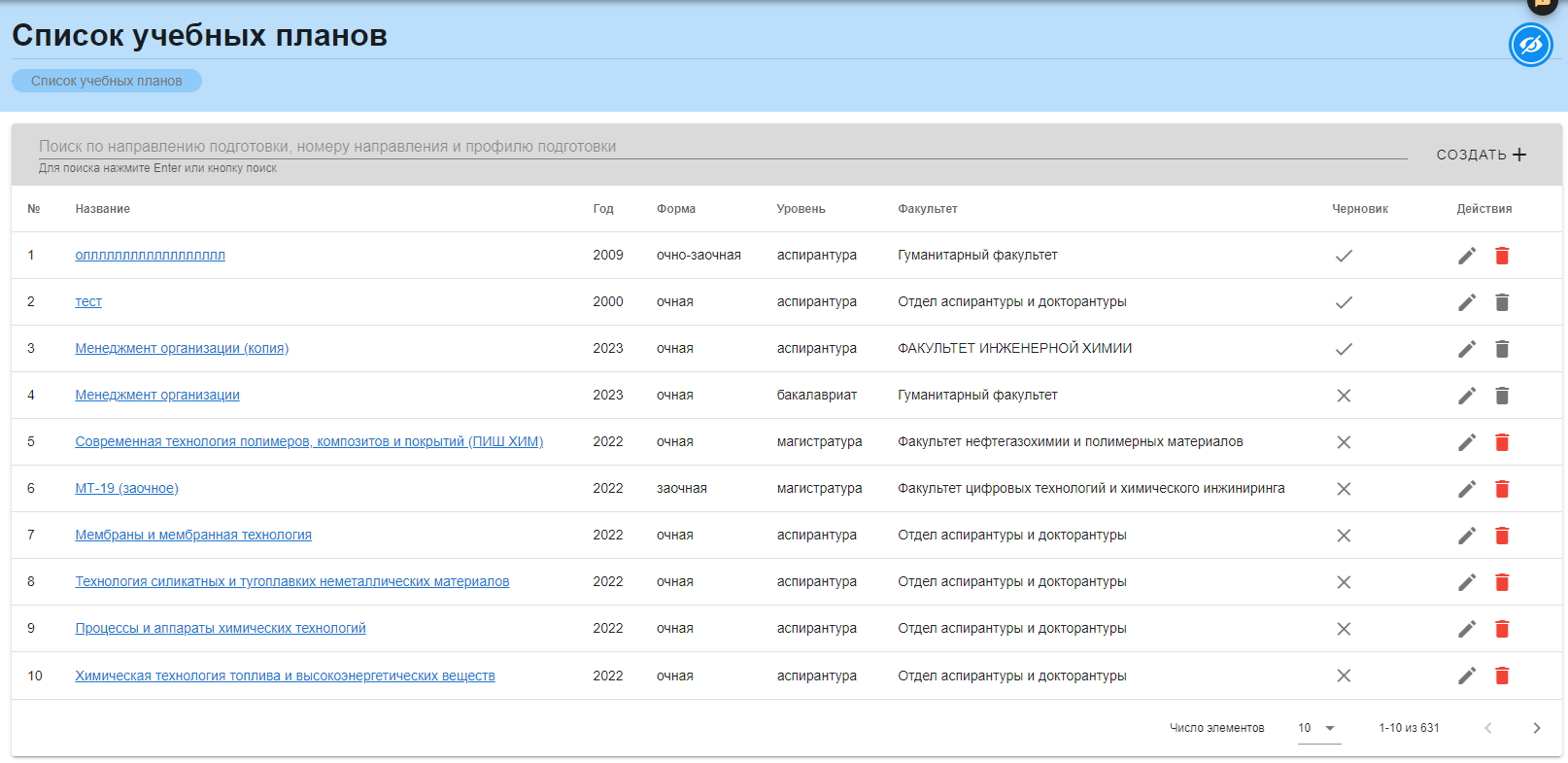Screen dimensions: 1568x763
Task: Open the 'Процессы и аппараты химических технологий' link
Action: (x=221, y=629)
